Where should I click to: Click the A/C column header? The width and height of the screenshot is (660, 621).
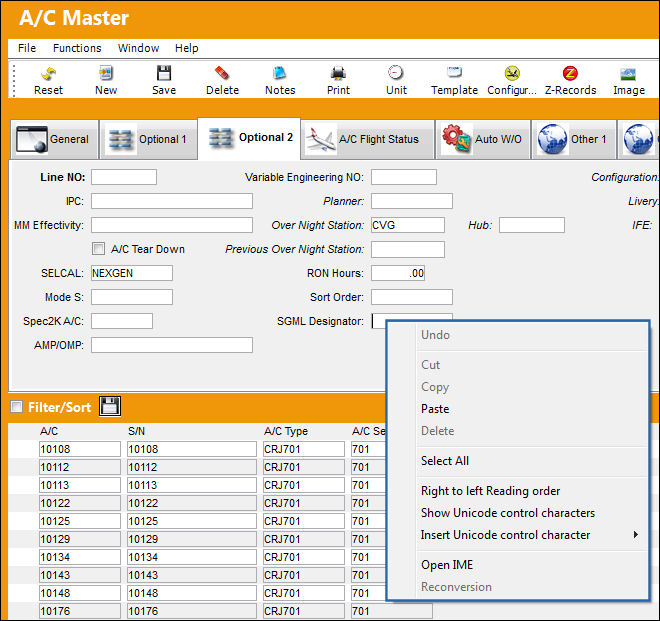(49, 431)
